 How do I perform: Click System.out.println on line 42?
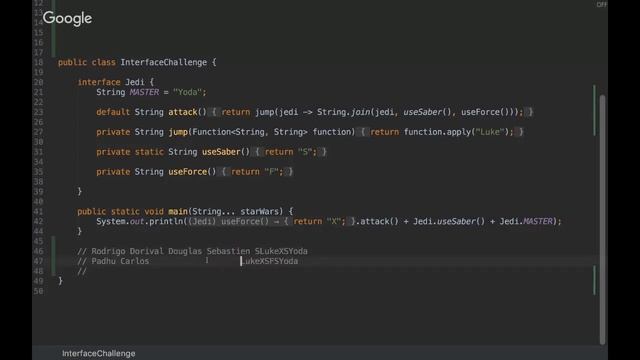(139, 222)
